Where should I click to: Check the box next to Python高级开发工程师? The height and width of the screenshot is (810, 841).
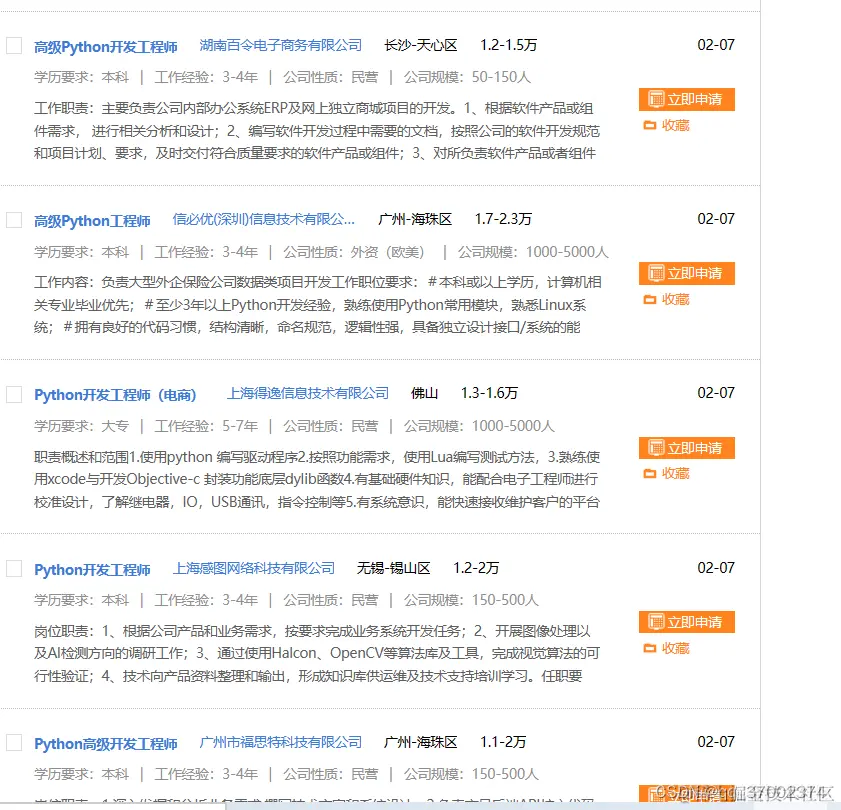click(x=14, y=743)
